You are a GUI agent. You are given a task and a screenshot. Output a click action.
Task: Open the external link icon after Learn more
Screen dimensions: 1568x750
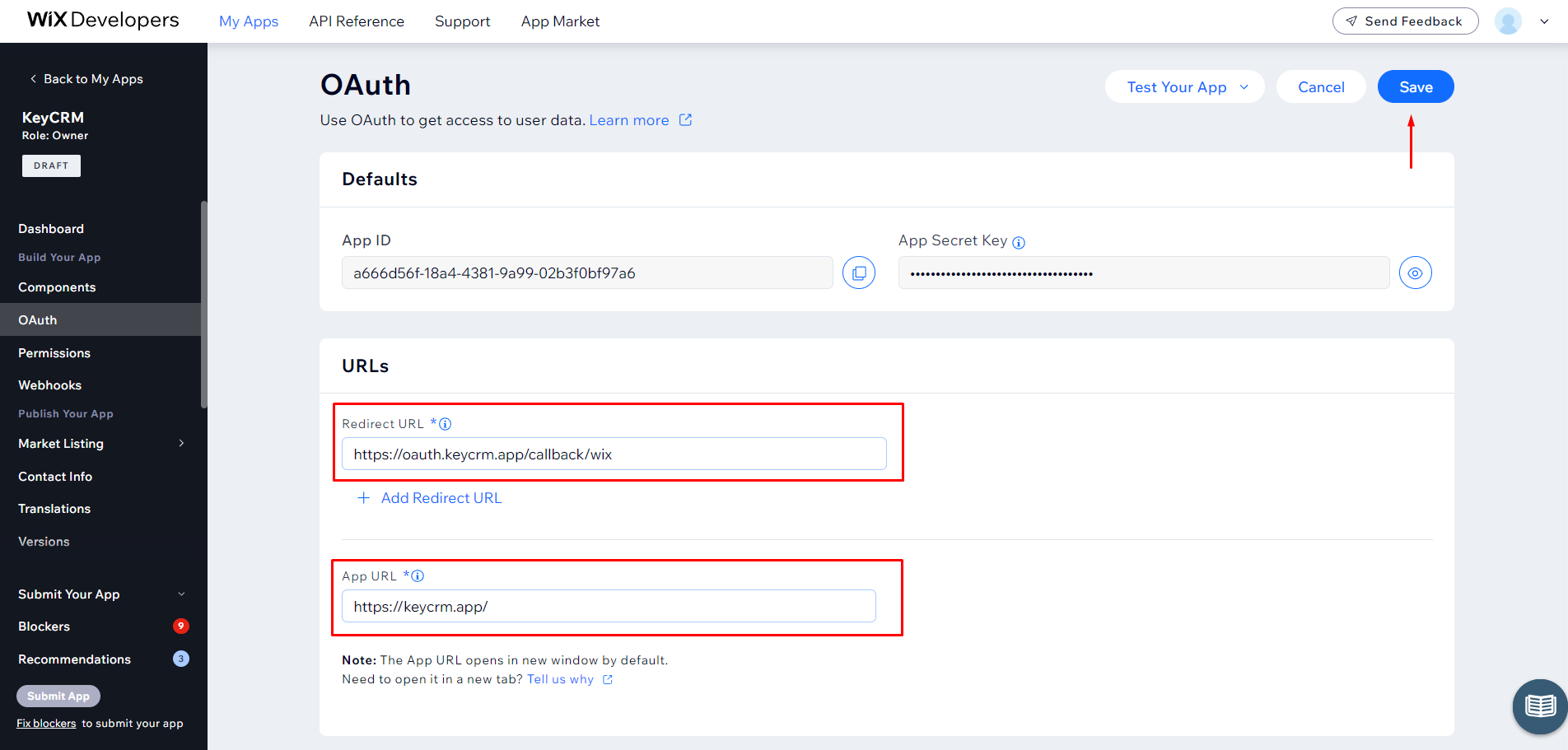point(685,120)
